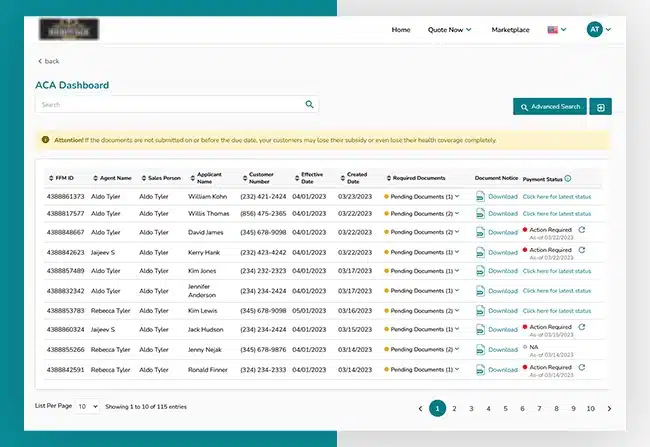
Task: Go to page 2 in pagination
Action: pos(454,408)
